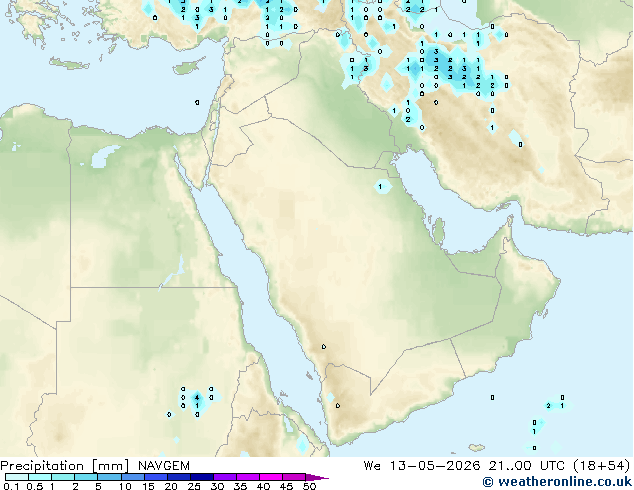Screen dimensions: 634x490
Task: Pick the 0.5–1 mm legend color swatch
Action: tap(40, 477)
